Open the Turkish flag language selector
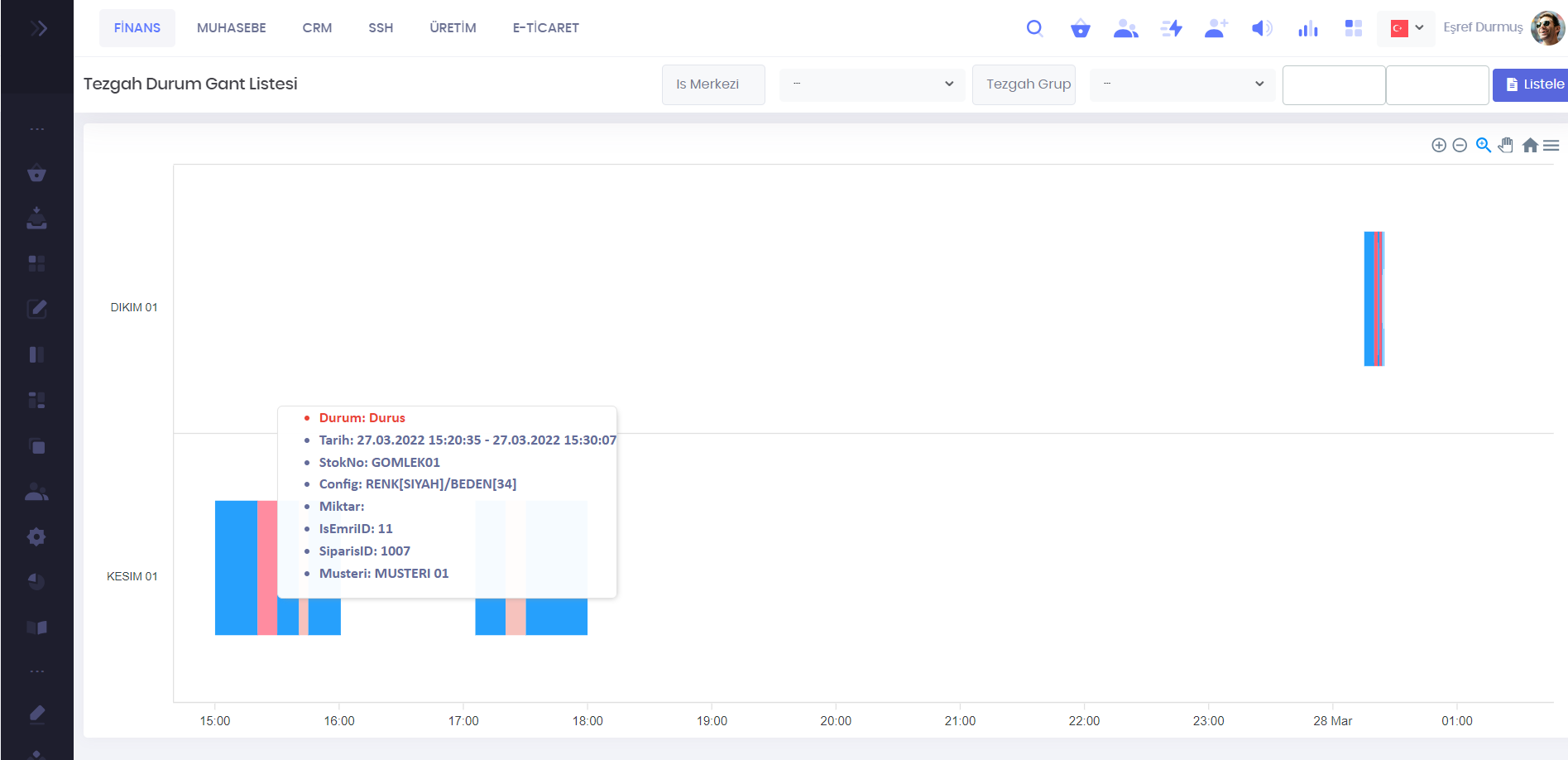 point(1406,28)
